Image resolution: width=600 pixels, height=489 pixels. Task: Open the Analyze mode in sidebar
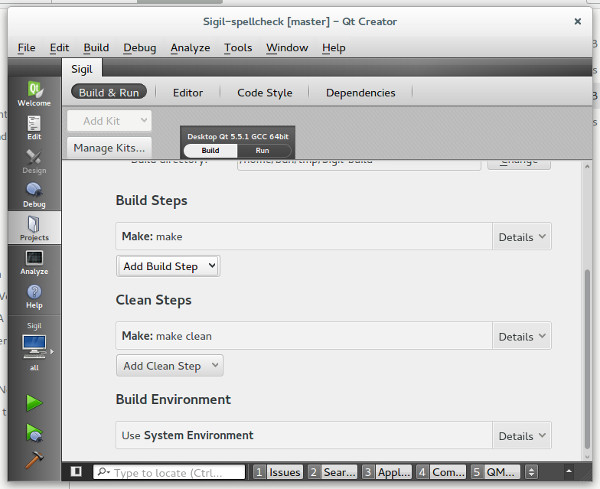tap(34, 262)
